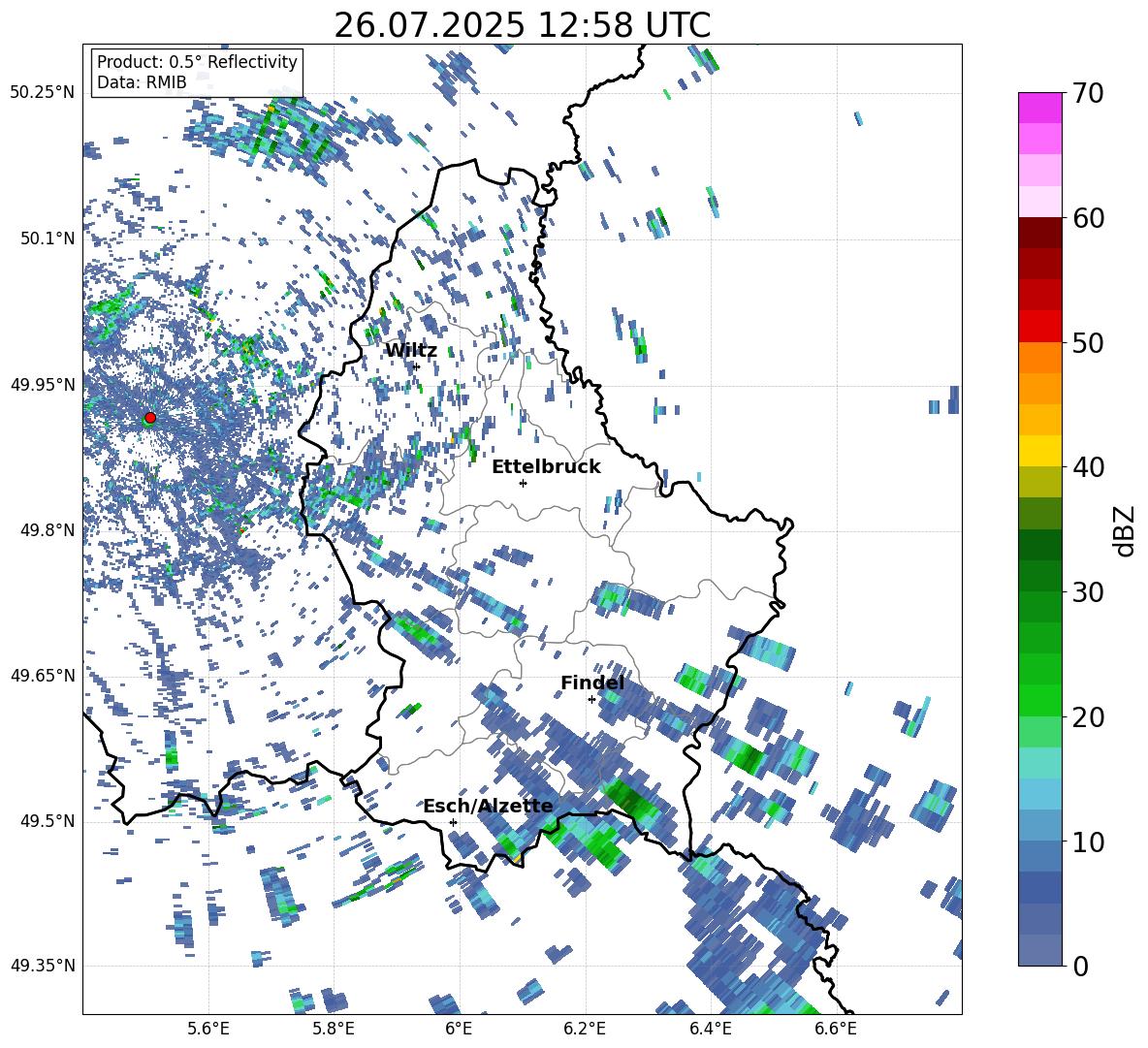Click the 49.95°N latitude label
This screenshot has height=1048, width=1148.
point(43,384)
